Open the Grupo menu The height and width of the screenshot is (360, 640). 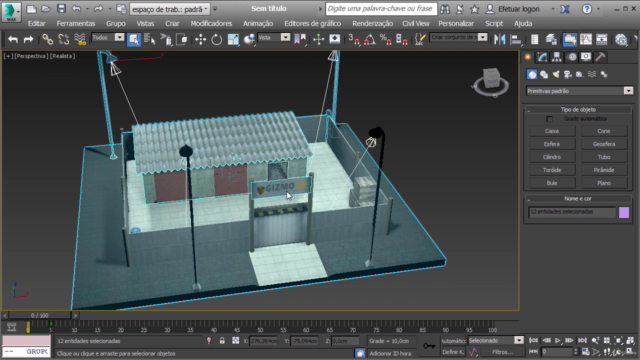(116, 24)
